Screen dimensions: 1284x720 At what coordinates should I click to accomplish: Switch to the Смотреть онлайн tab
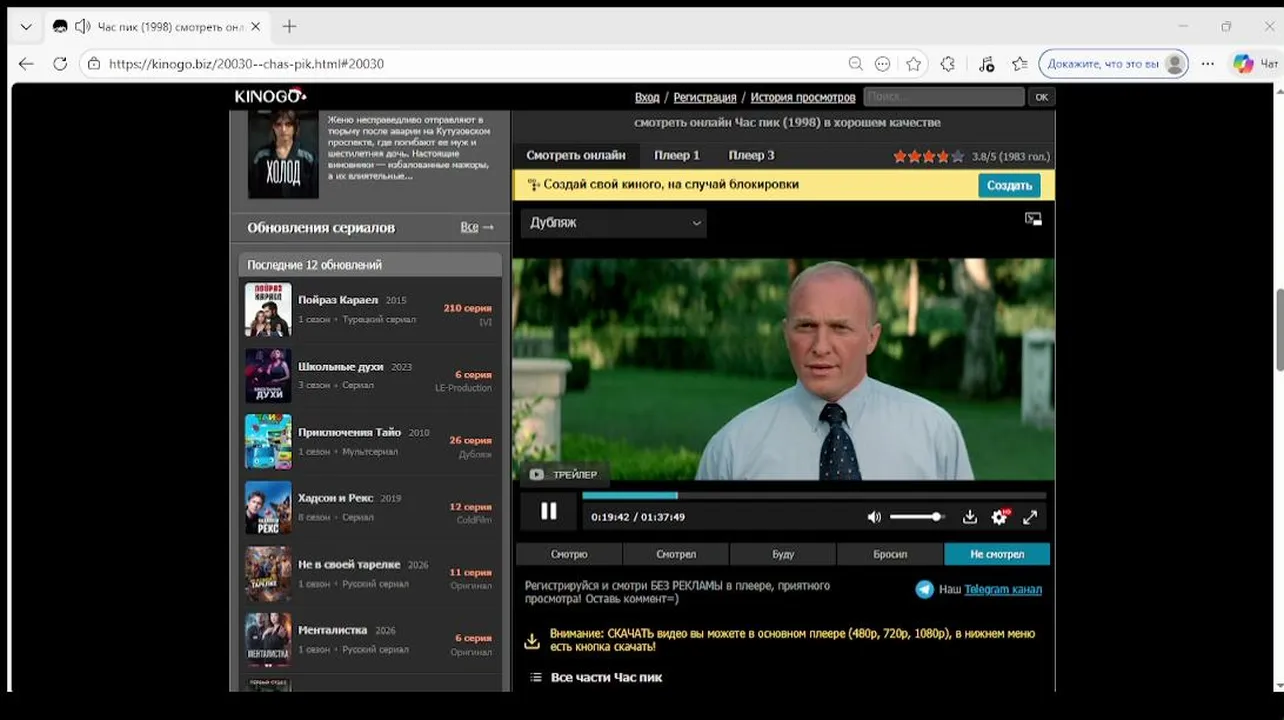point(576,155)
